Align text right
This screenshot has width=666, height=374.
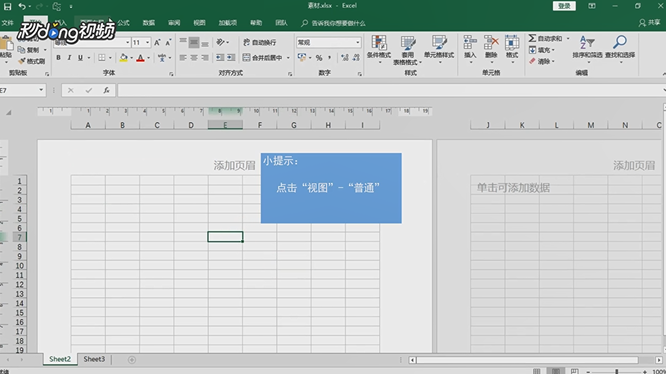205,58
